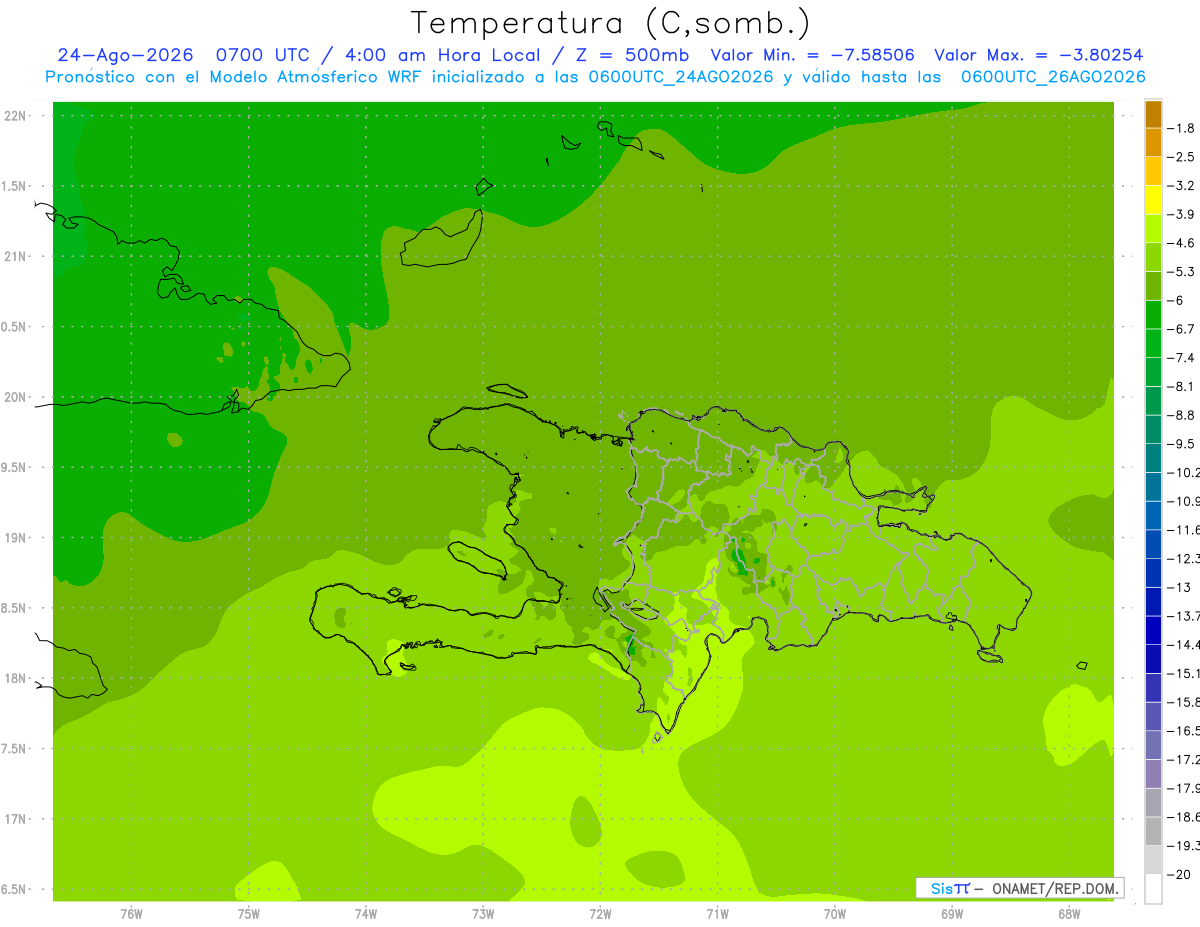The image size is (1200, 927).
Task: Click the '-2.5' colorbar value
Action: pyautogui.click(x=1181, y=157)
